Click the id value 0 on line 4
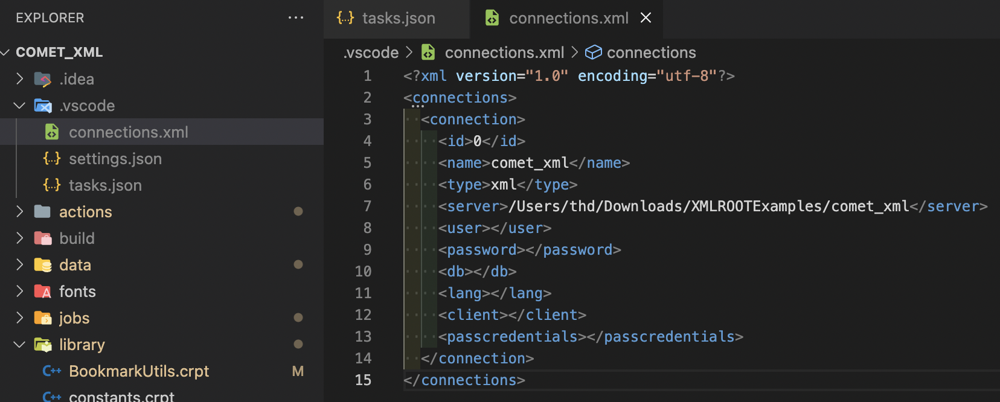1000x402 pixels. click(x=477, y=141)
